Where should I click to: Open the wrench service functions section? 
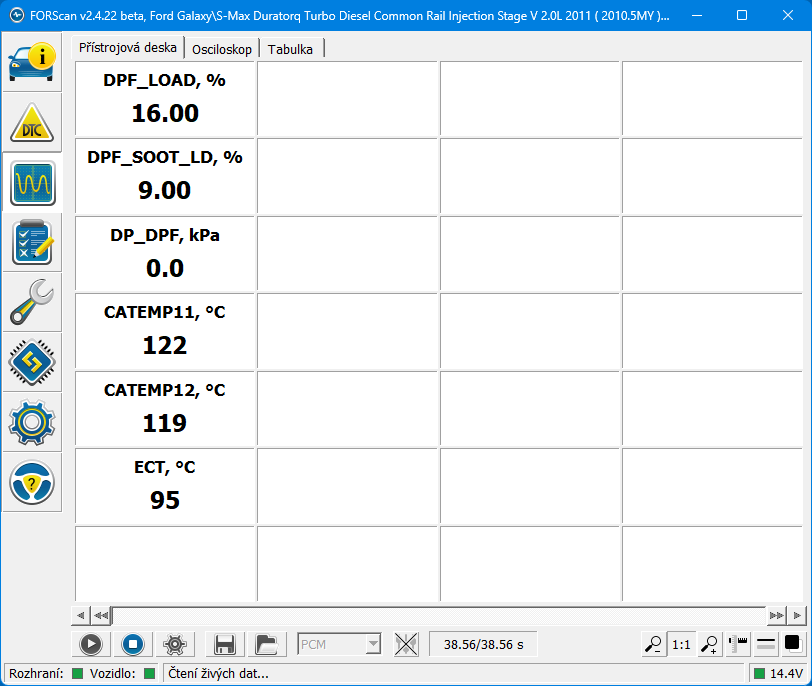click(32, 302)
